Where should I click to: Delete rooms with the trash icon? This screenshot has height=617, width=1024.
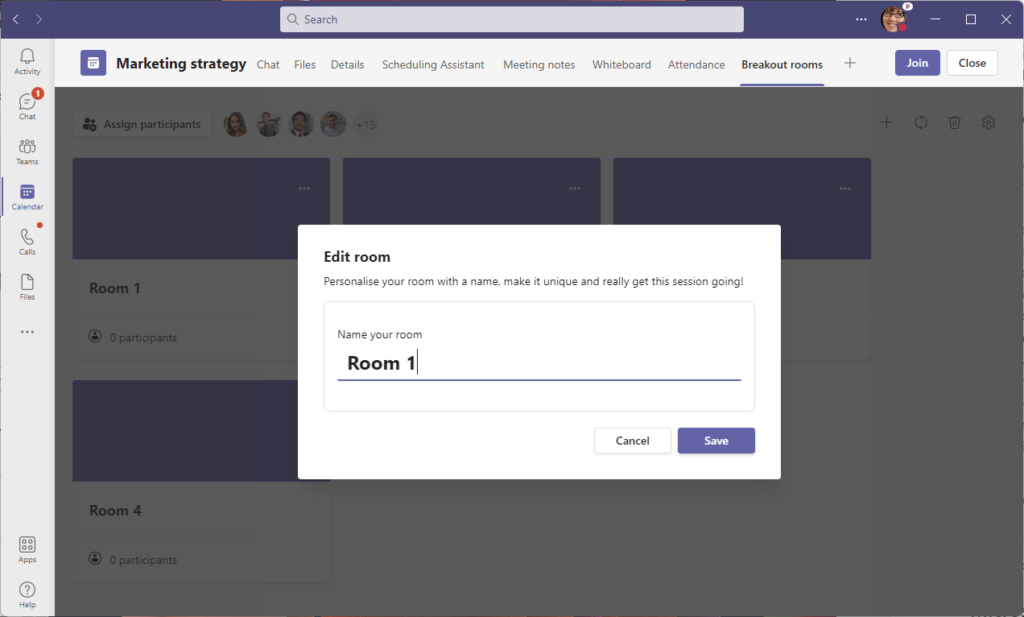[x=955, y=122]
